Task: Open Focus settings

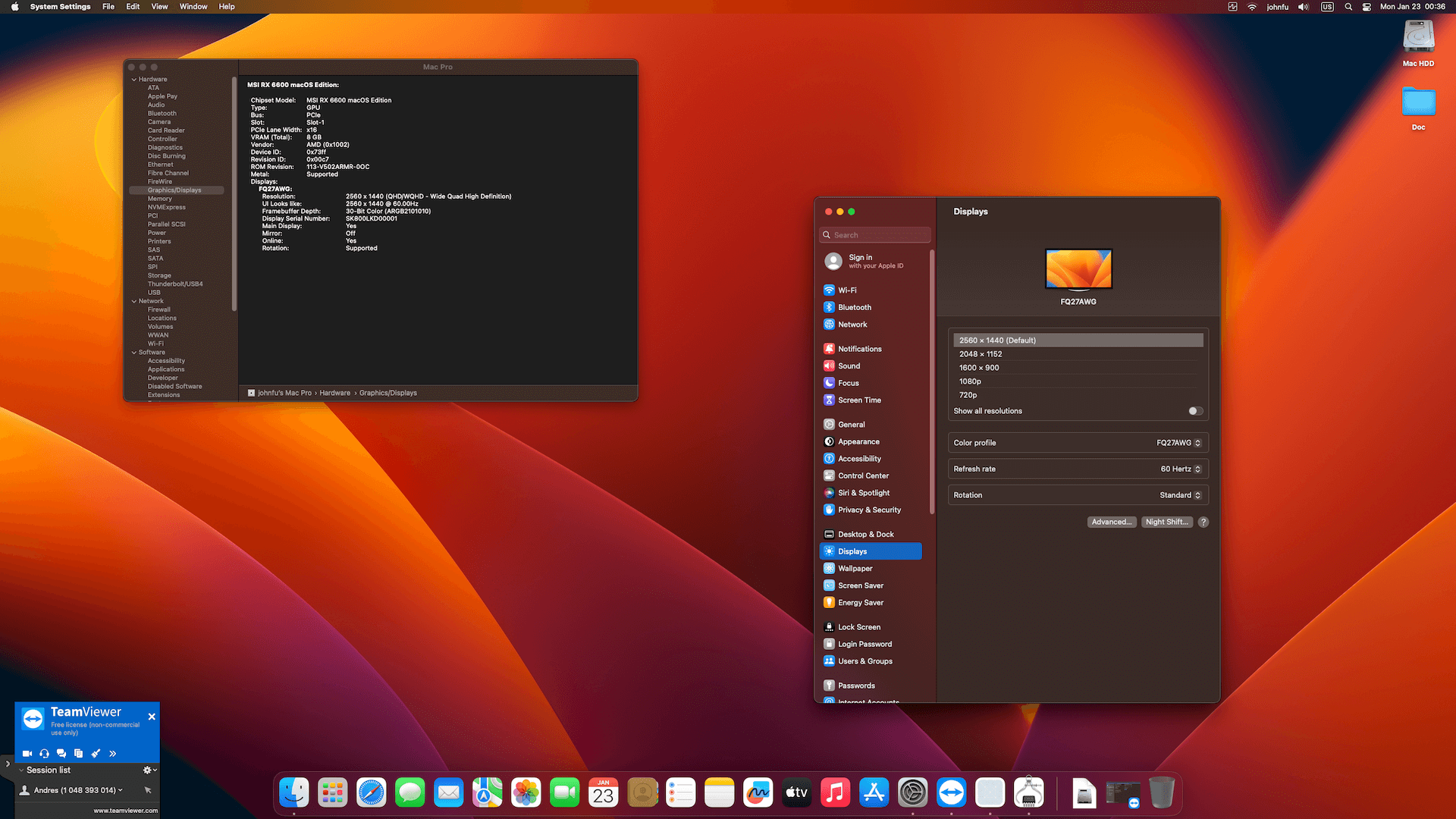Action: pos(871,383)
